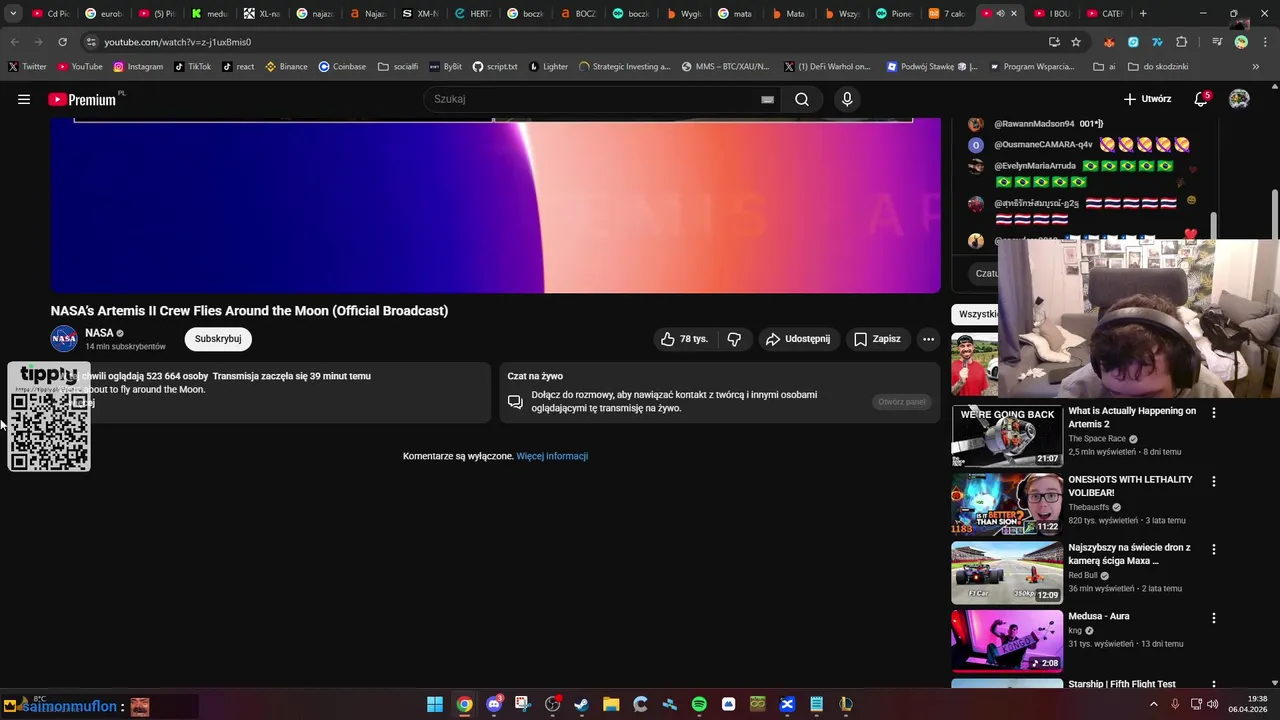Open League of Legends taskbar icon
Image resolution: width=1280 pixels, height=720 pixels.
tap(846, 704)
